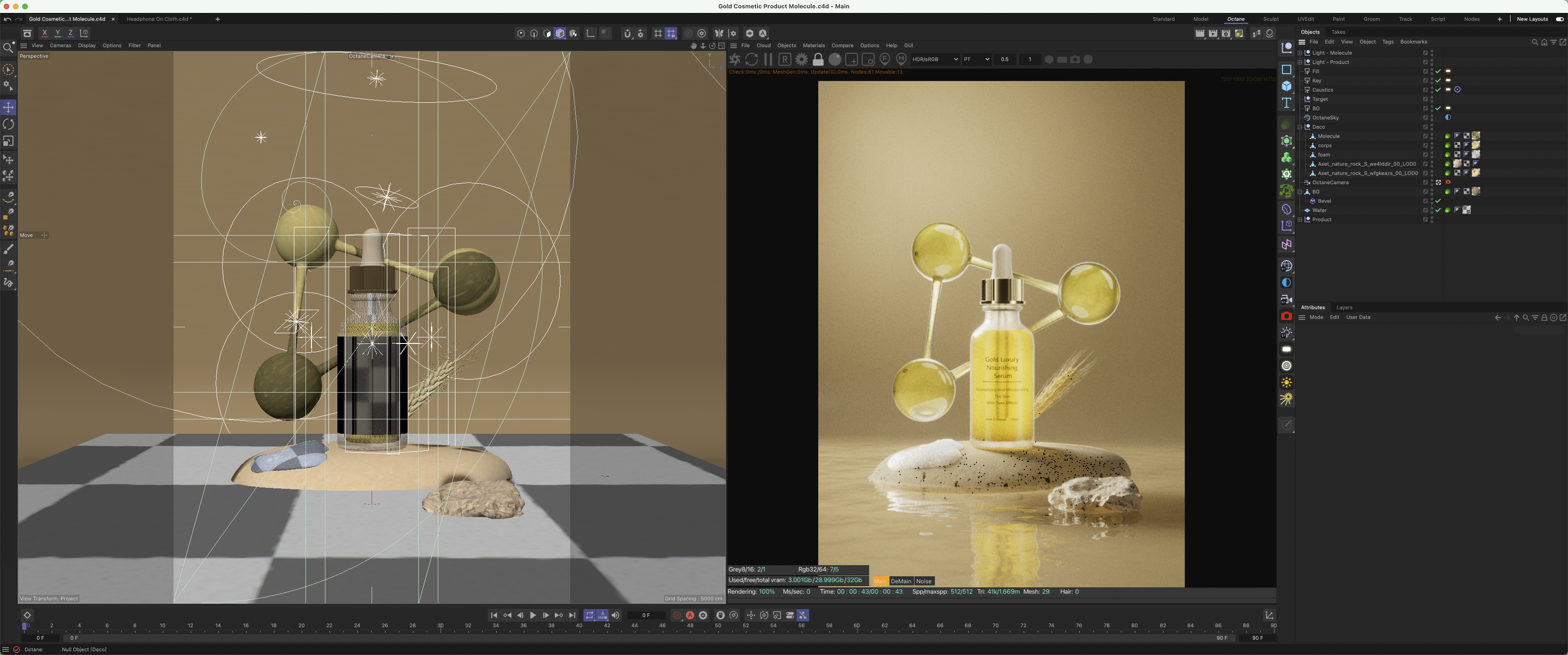Click the corps material tag thumbnail

(x=1475, y=145)
